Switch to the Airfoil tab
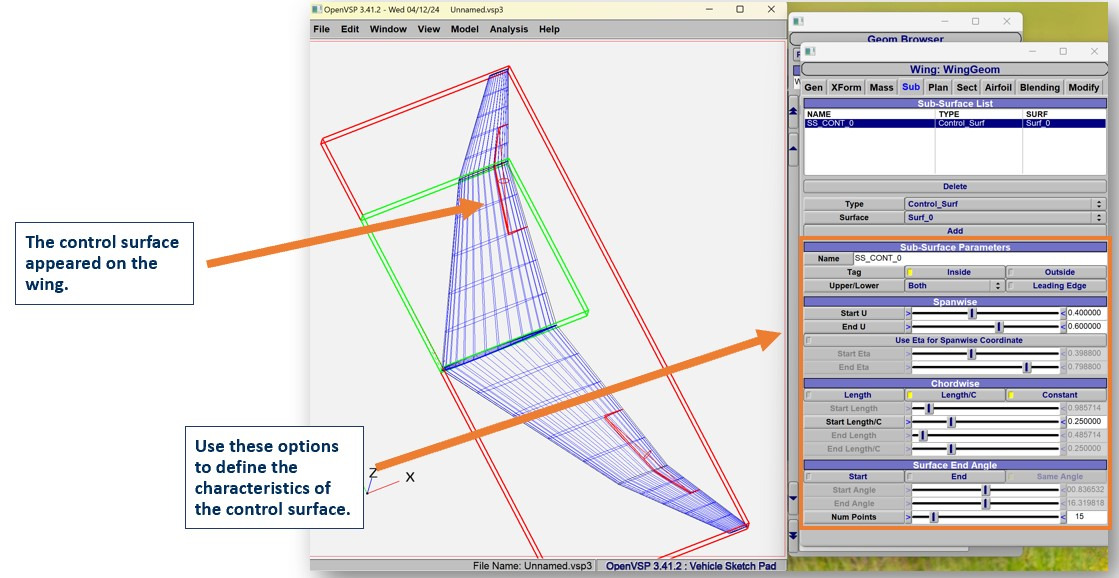The image size is (1119, 578). coord(999,88)
